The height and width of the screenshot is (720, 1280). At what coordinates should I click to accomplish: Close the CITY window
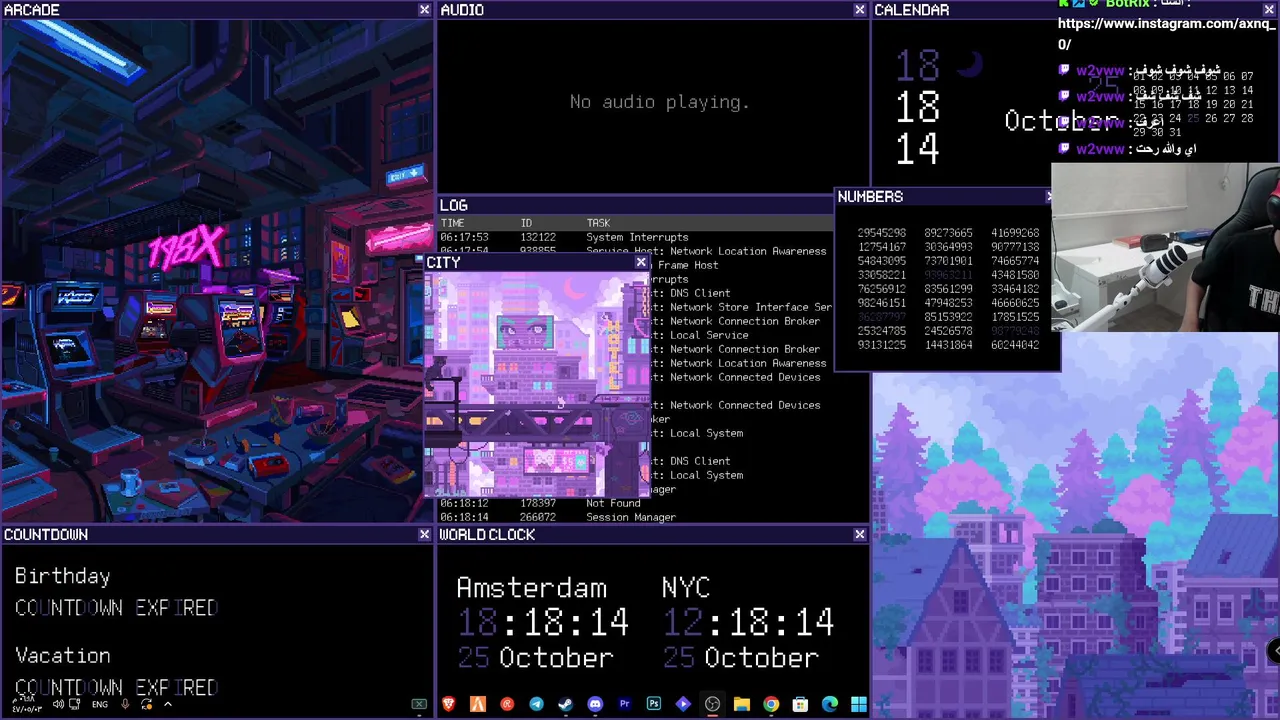pyautogui.click(x=641, y=262)
